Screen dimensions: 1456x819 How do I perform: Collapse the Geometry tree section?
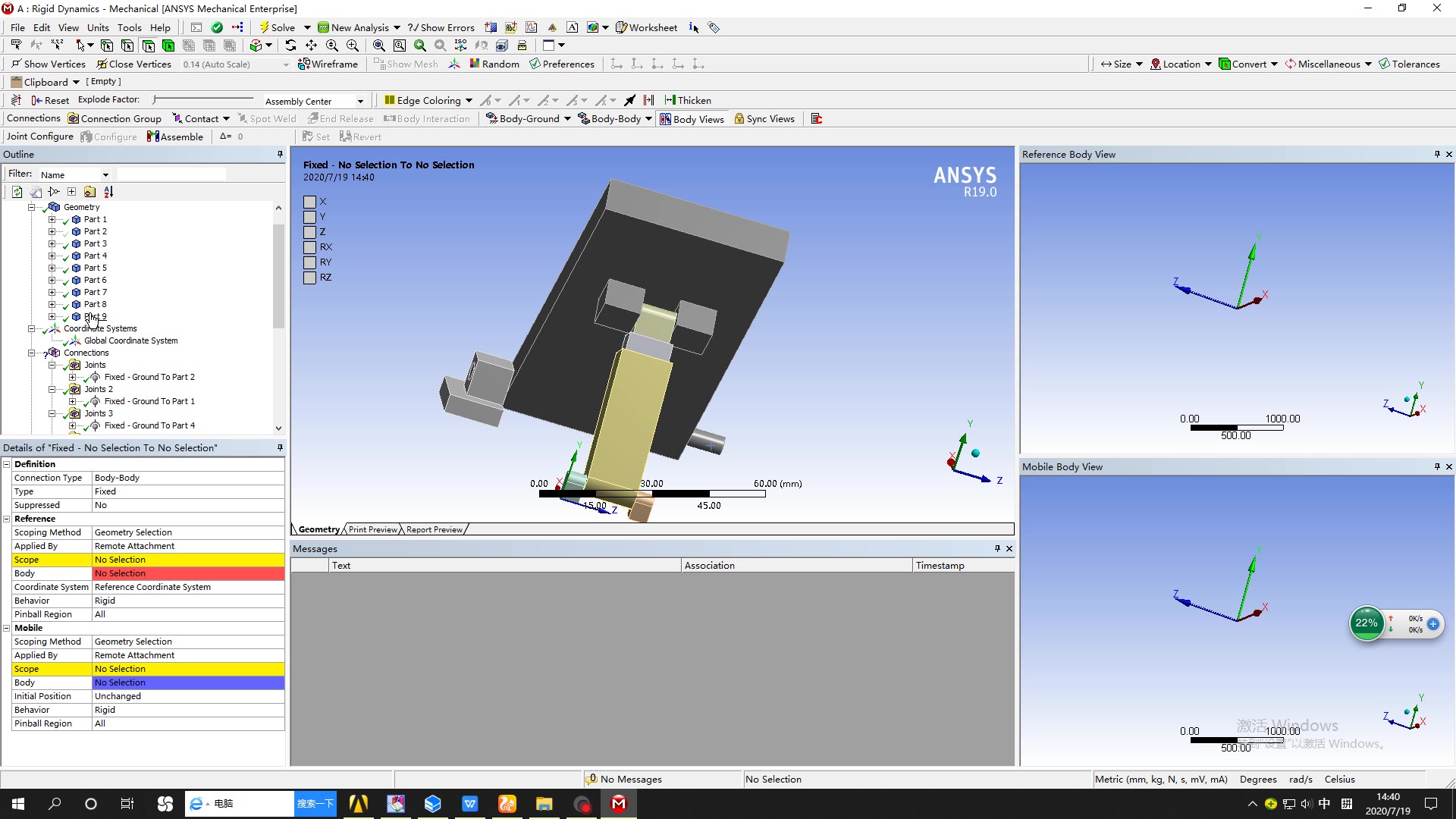(x=32, y=206)
